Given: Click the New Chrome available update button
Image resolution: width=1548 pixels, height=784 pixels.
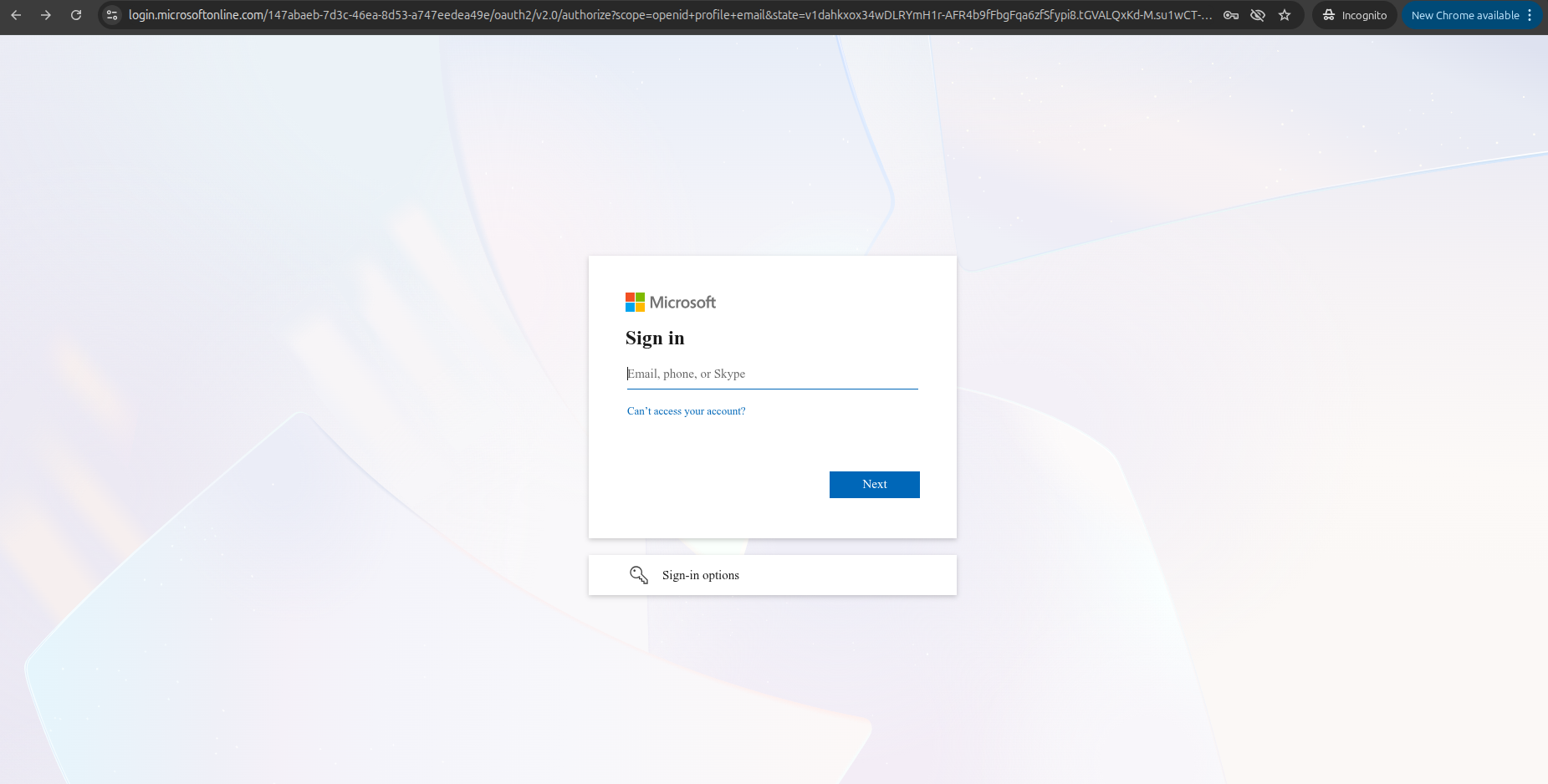Looking at the screenshot, I should tap(1464, 15).
